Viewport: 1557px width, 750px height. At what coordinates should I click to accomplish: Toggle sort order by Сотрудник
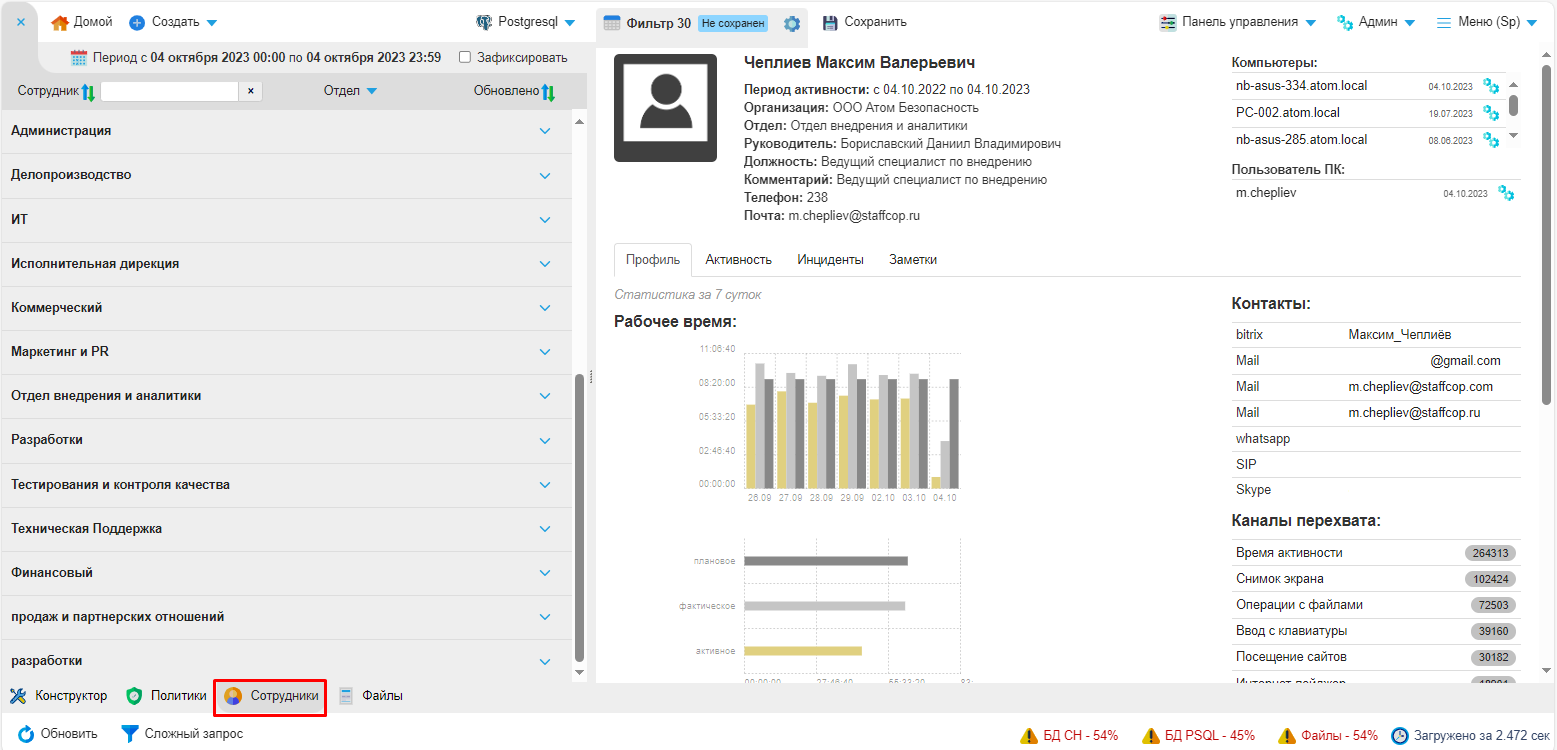point(88,92)
